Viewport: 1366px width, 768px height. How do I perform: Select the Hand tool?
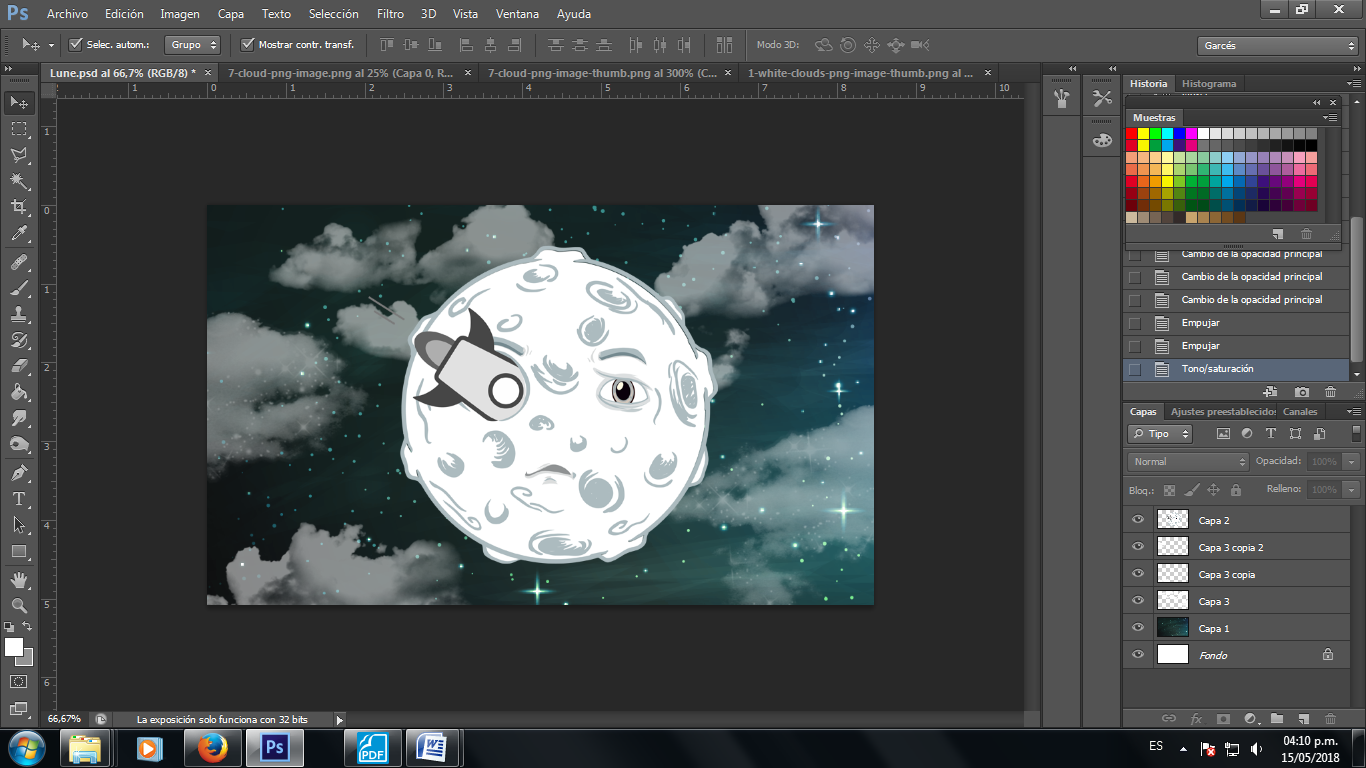19,579
